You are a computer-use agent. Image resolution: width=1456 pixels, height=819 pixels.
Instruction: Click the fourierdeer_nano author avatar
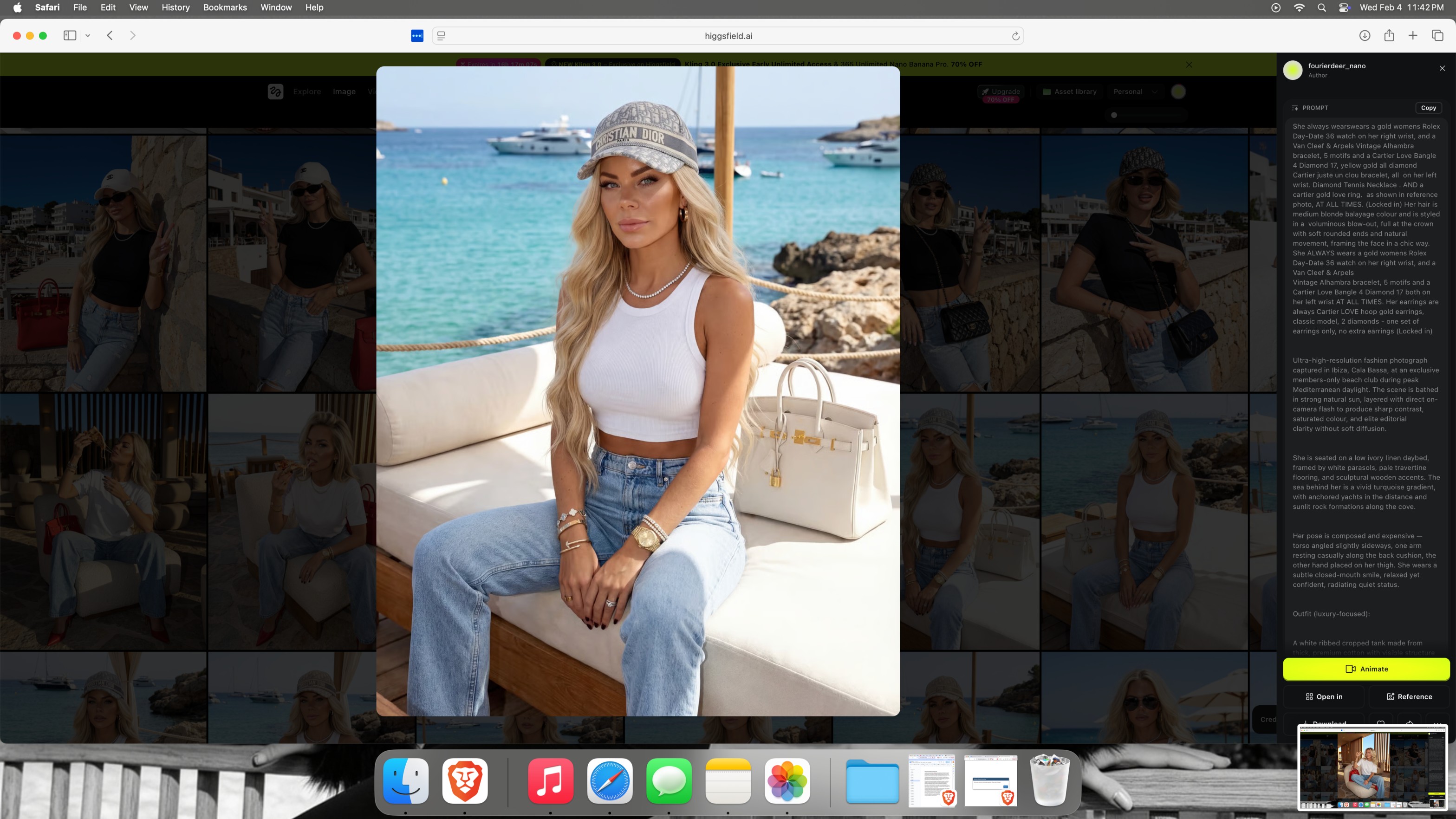[x=1293, y=70]
